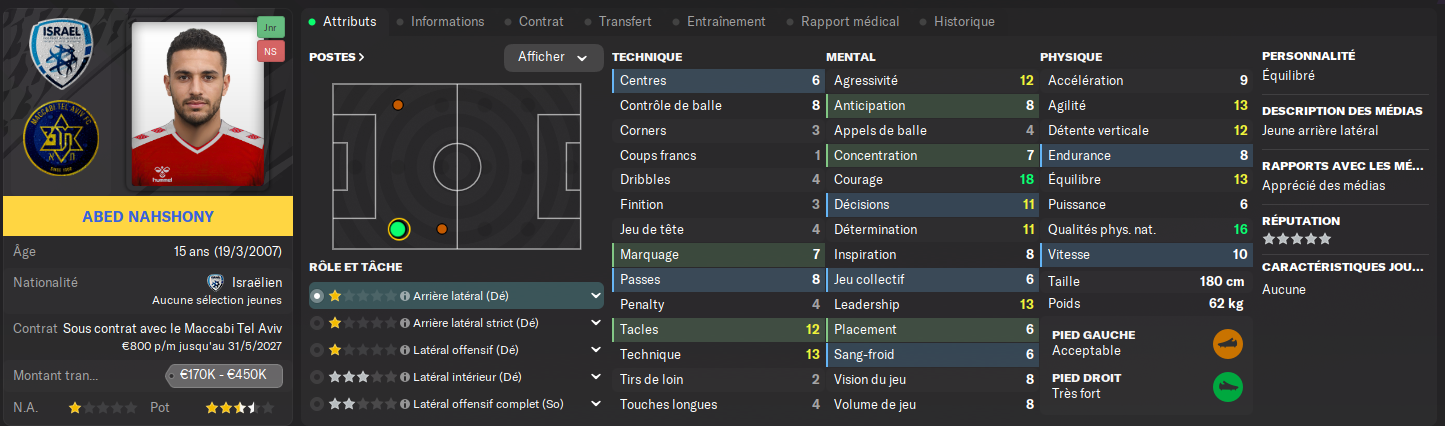Open the Afficher dropdown
Image resolution: width=1445 pixels, height=426 pixels.
pyautogui.click(x=553, y=58)
